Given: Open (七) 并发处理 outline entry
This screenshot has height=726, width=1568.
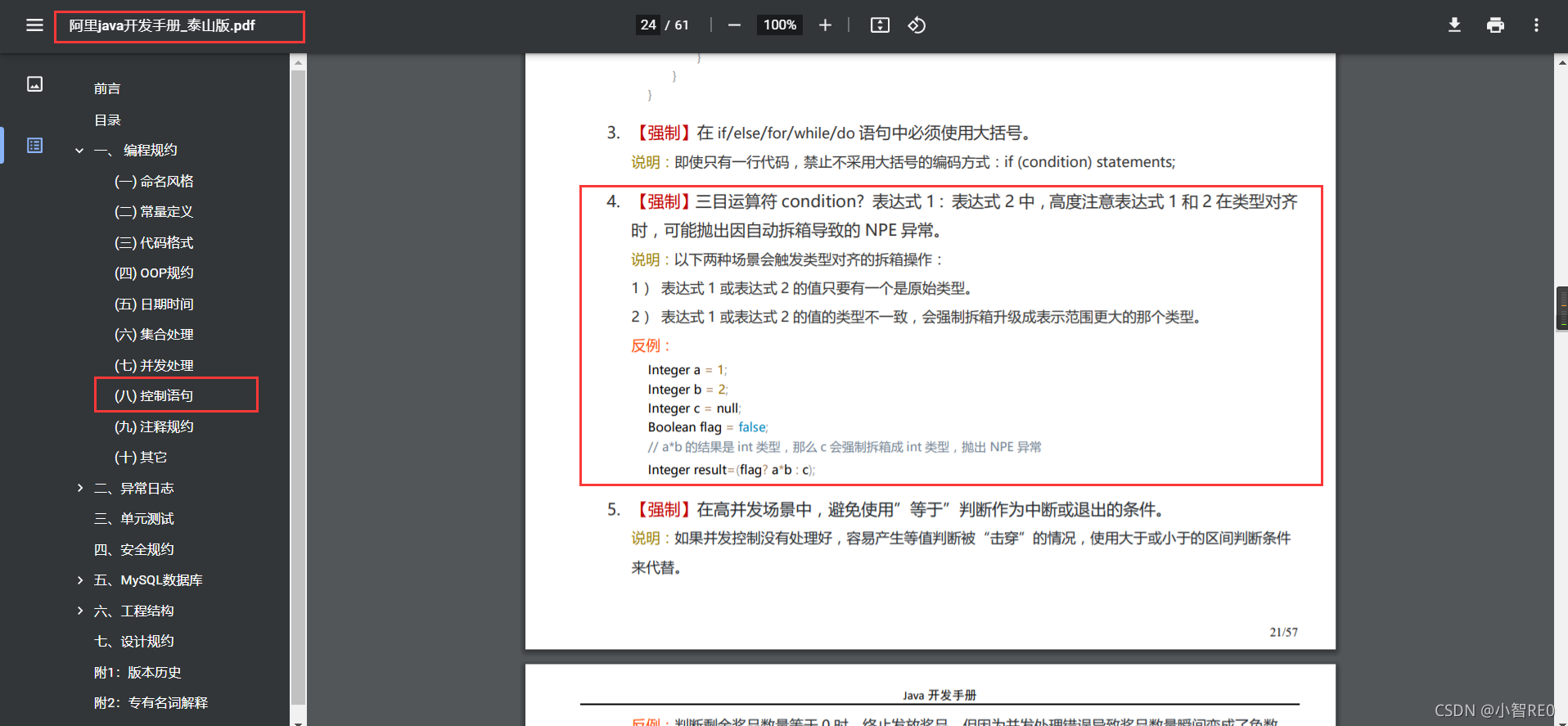Looking at the screenshot, I should [x=154, y=365].
